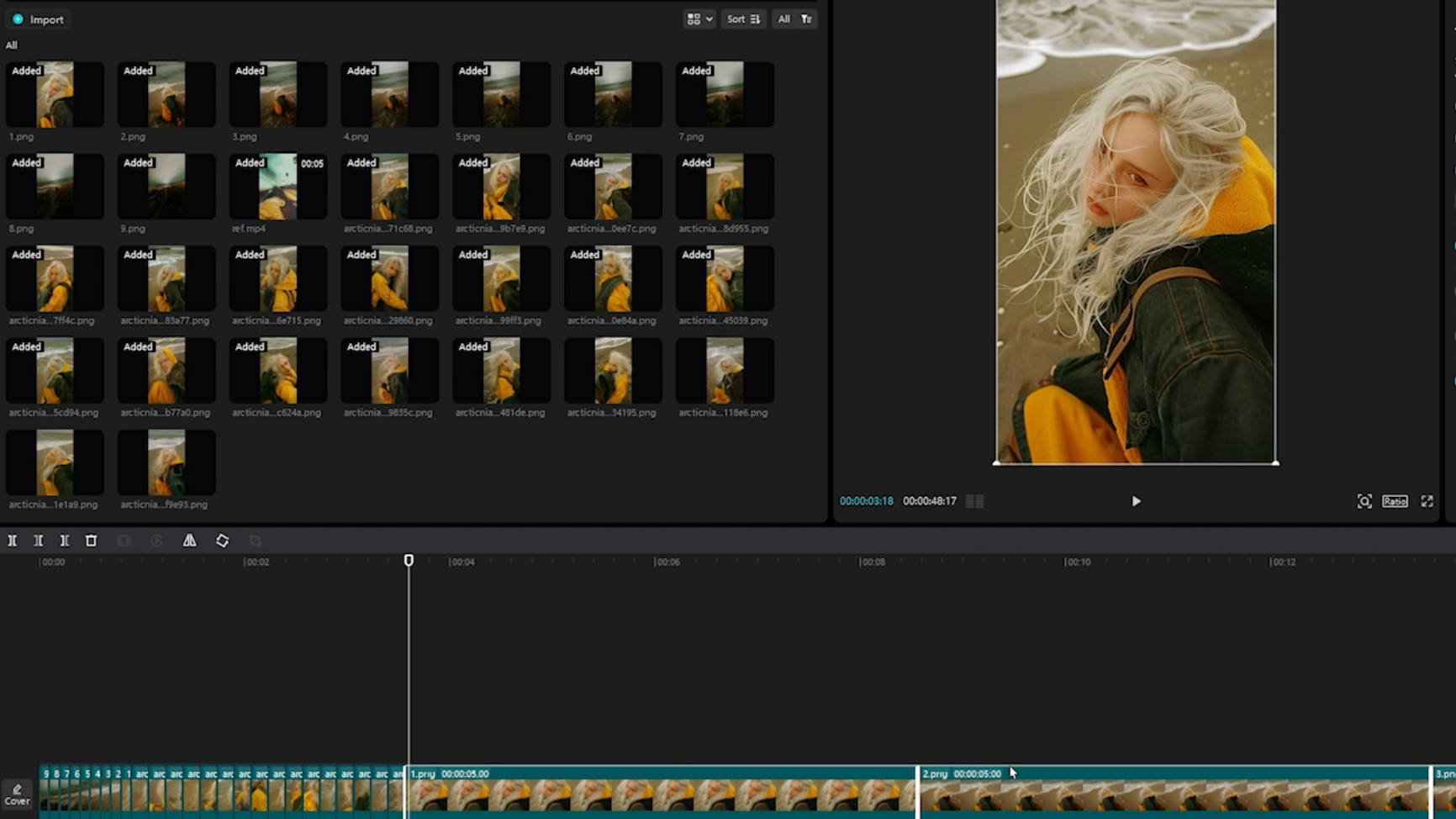
Task: Click the Cover button on timeline
Action: pyautogui.click(x=17, y=795)
